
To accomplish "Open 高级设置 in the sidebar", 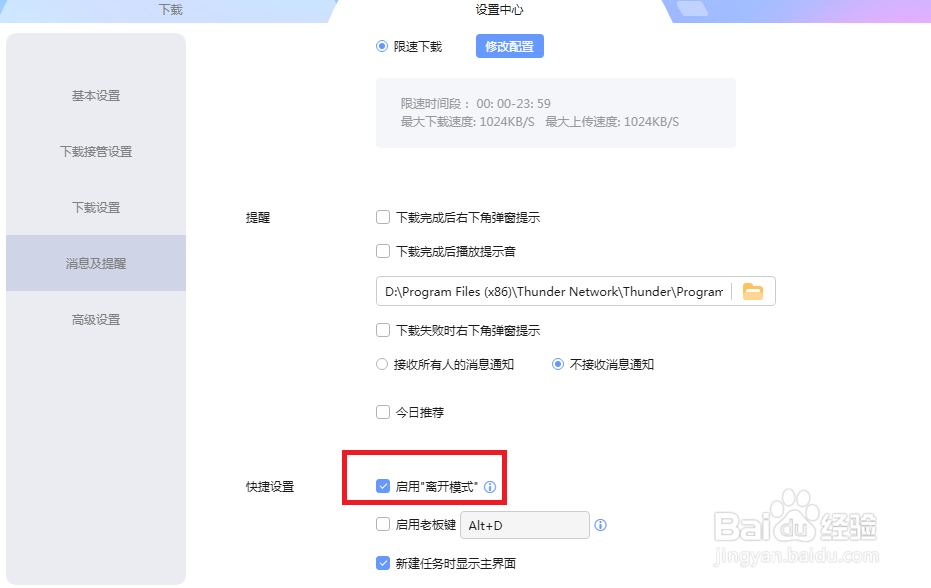I will (x=96, y=320).
